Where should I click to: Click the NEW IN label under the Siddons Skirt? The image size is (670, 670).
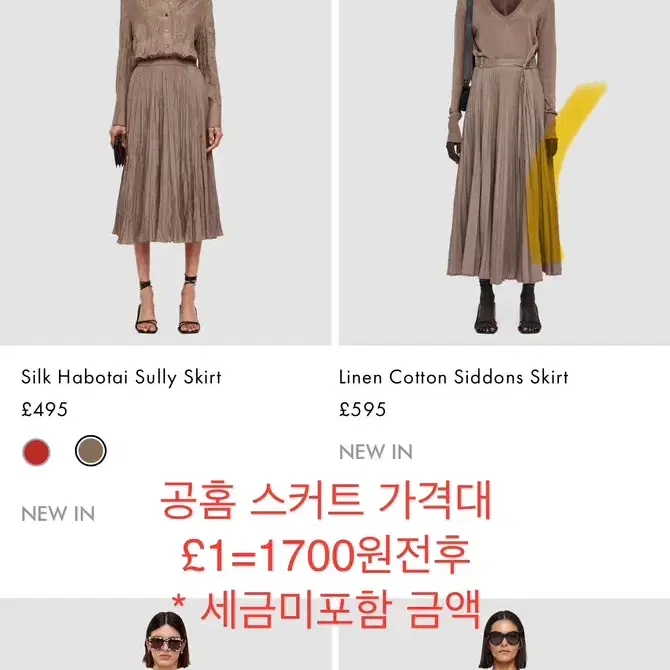[376, 452]
